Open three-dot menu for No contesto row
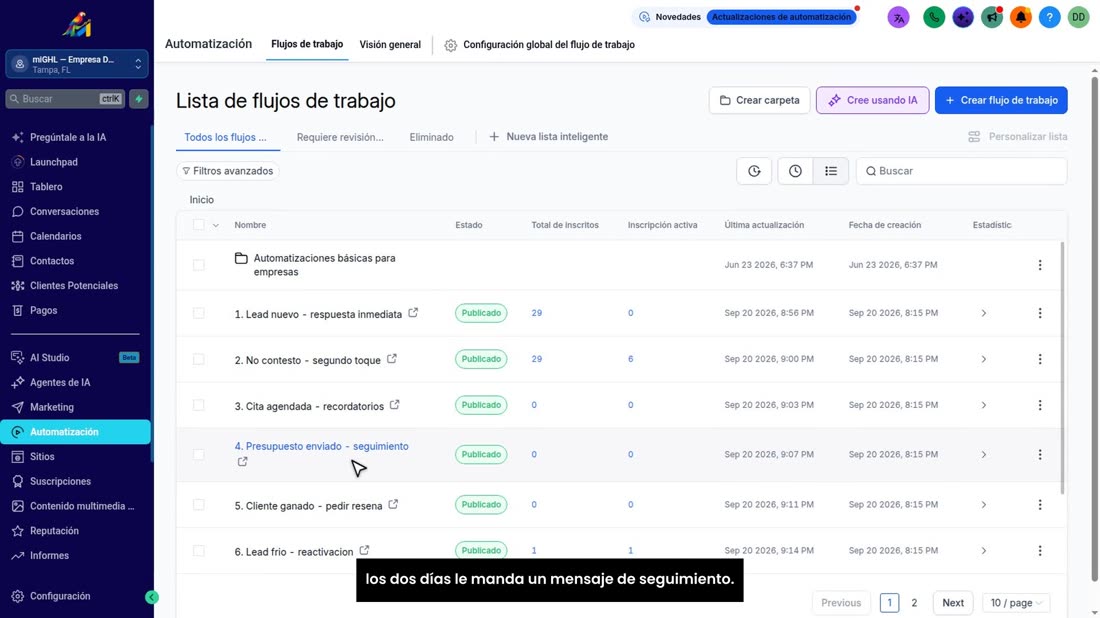Image resolution: width=1100 pixels, height=618 pixels. [x=1040, y=359]
